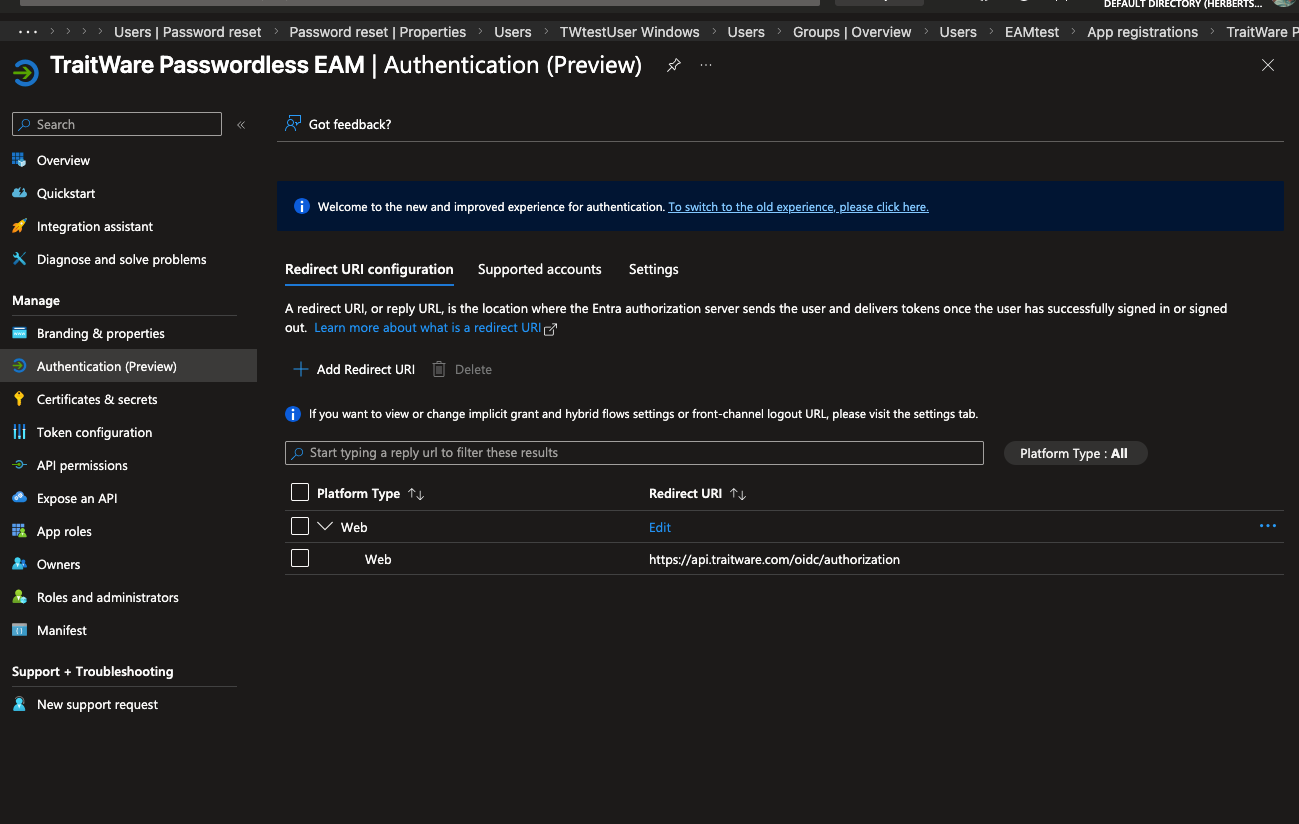This screenshot has height=824, width=1299.
Task: Open Diagnose and solve problems
Action: coord(121,259)
